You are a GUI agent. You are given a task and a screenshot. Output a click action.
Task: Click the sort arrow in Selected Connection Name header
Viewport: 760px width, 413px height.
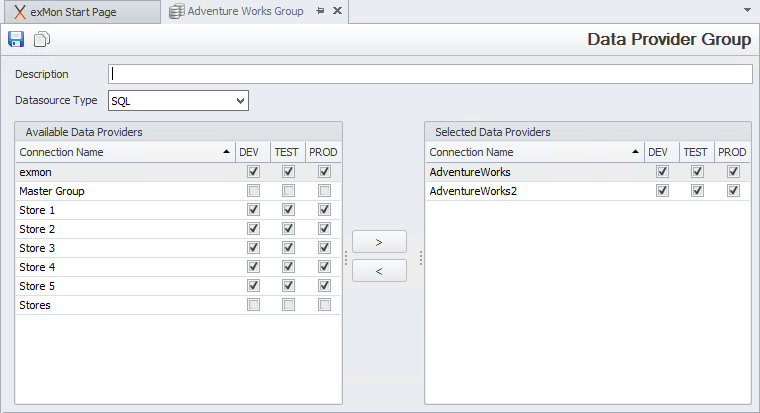[x=635, y=152]
